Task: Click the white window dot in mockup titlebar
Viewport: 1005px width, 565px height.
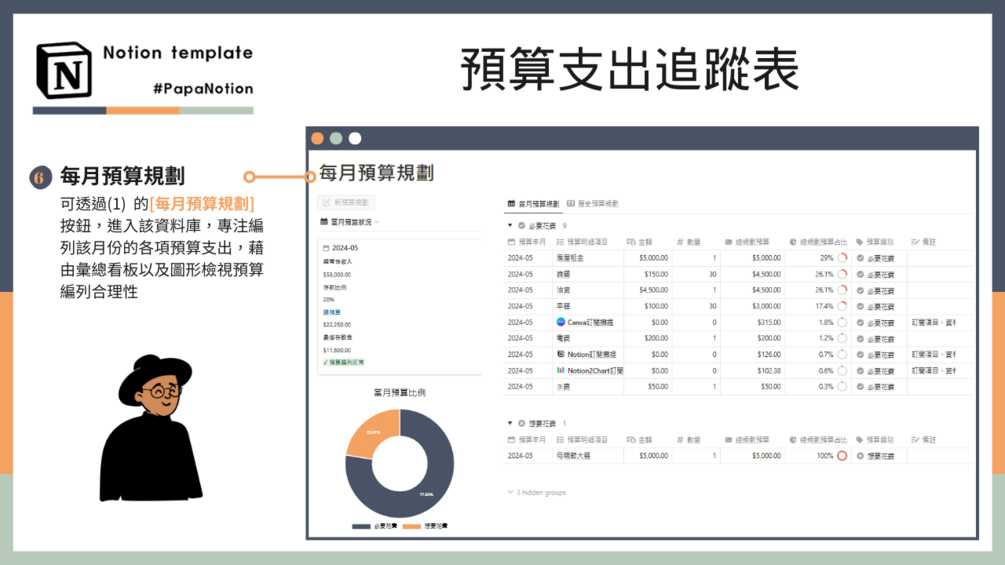Action: pos(354,138)
